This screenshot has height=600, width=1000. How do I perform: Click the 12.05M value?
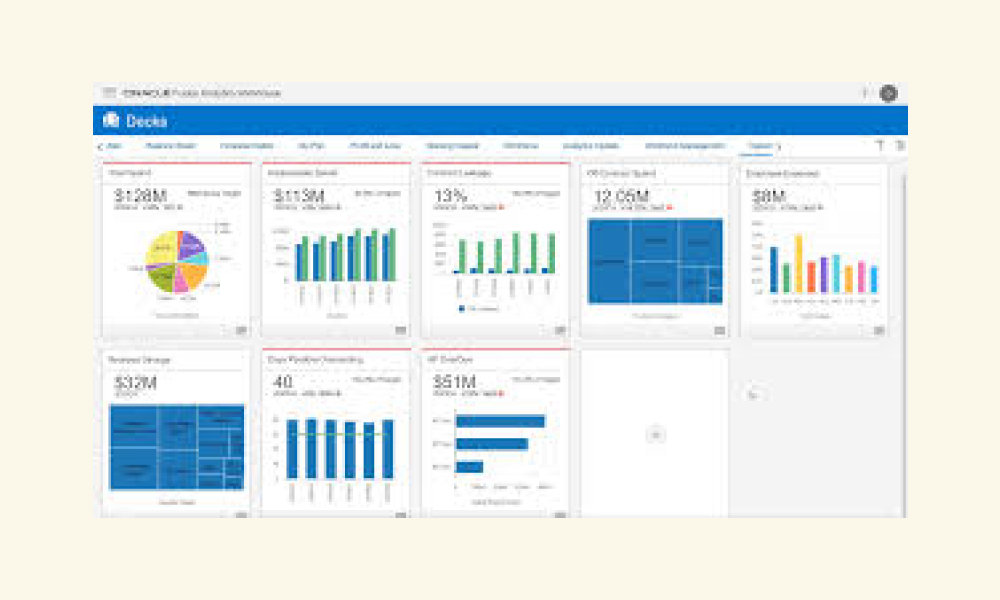621,195
